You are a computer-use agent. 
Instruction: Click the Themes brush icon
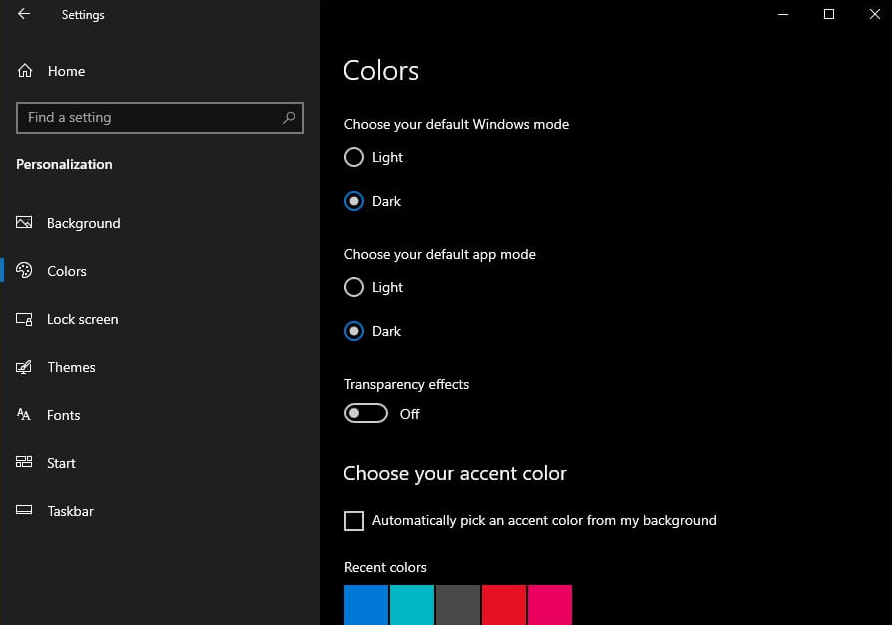pyautogui.click(x=24, y=367)
